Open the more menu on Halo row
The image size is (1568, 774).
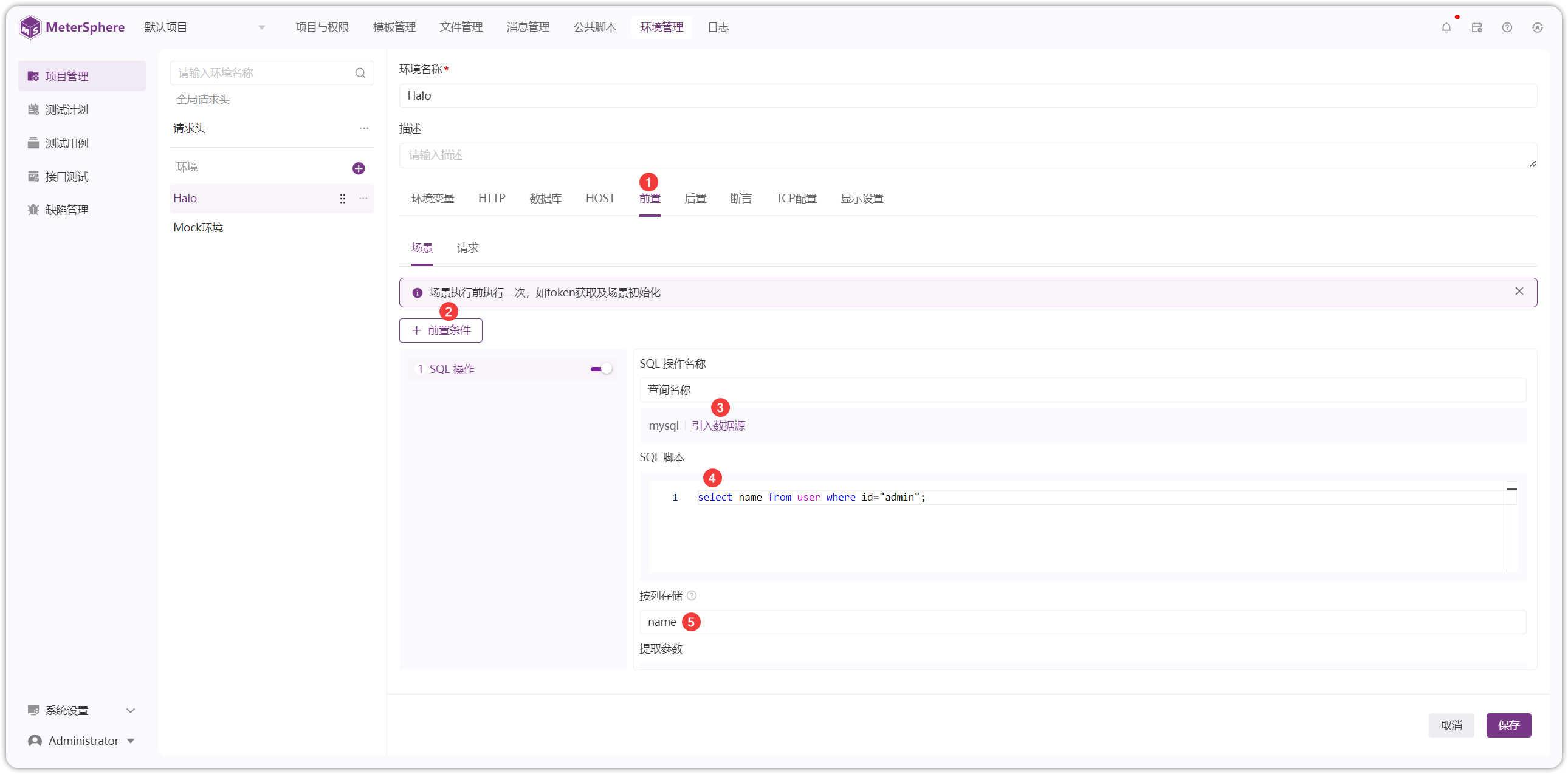point(363,199)
